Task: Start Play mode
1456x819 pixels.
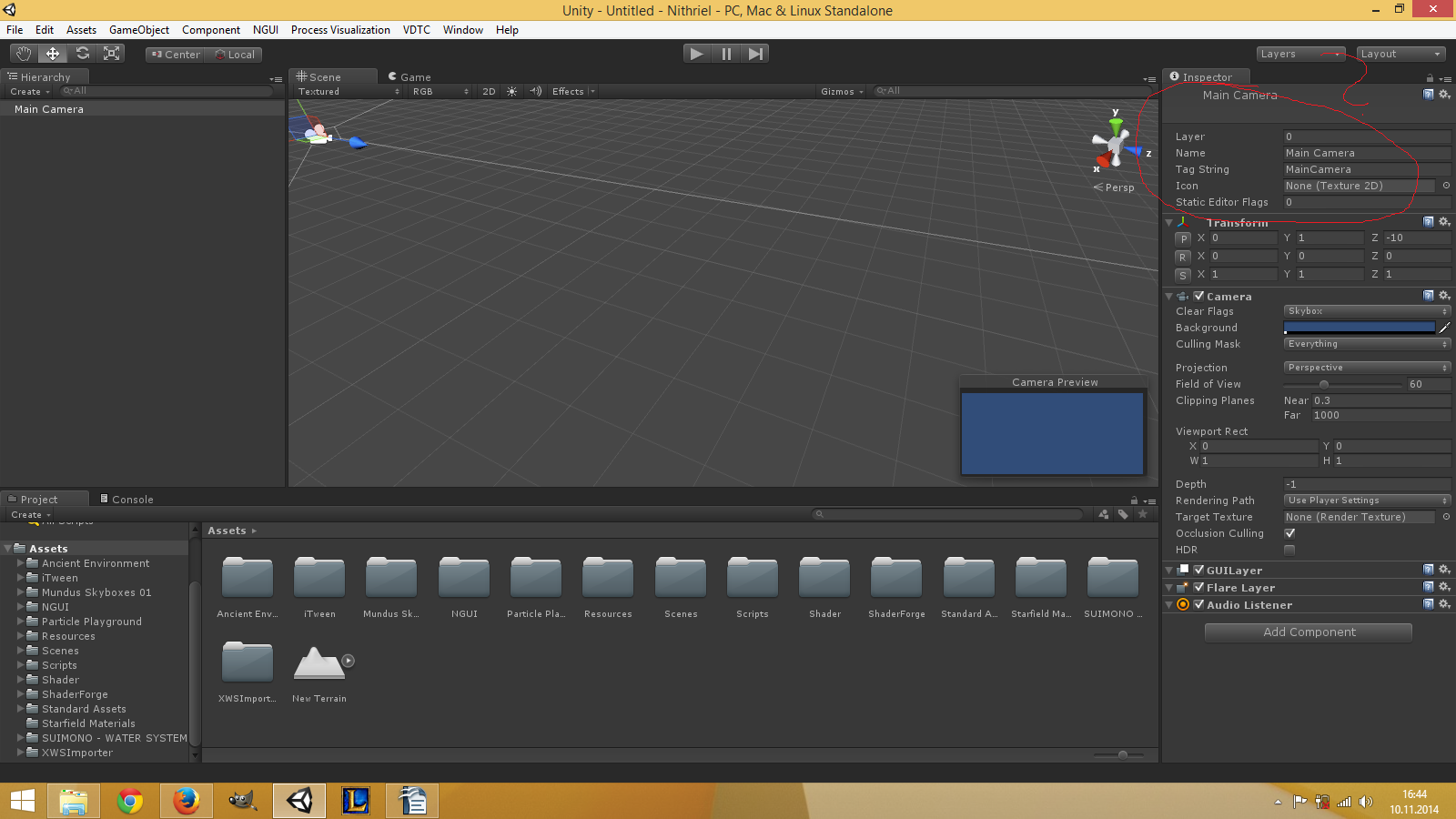Action: coord(696,54)
